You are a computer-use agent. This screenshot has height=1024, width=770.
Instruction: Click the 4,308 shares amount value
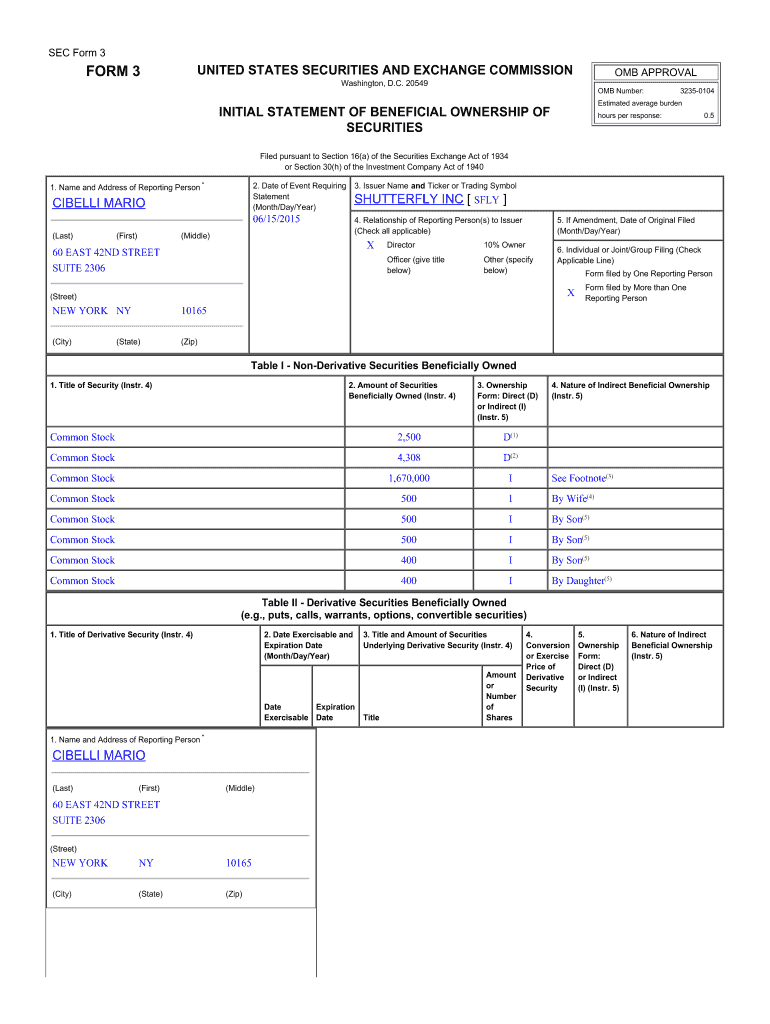click(x=408, y=458)
